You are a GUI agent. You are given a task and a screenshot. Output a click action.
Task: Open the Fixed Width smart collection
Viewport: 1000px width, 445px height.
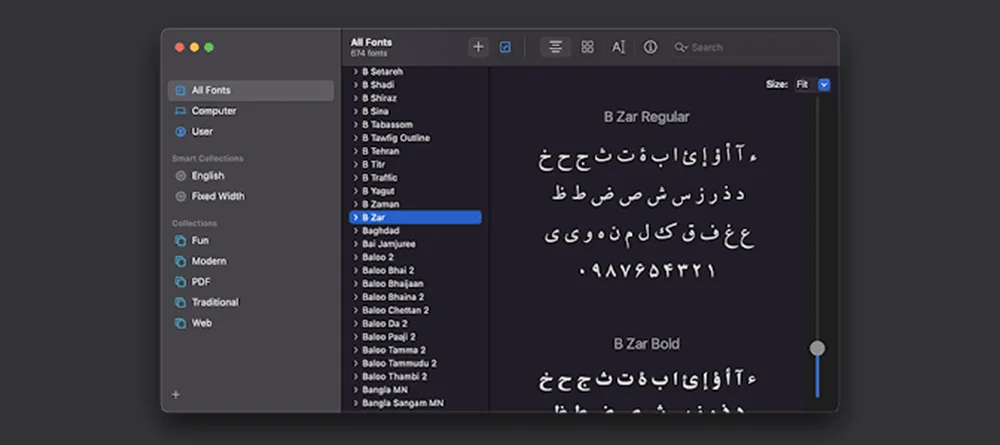pos(251,196)
